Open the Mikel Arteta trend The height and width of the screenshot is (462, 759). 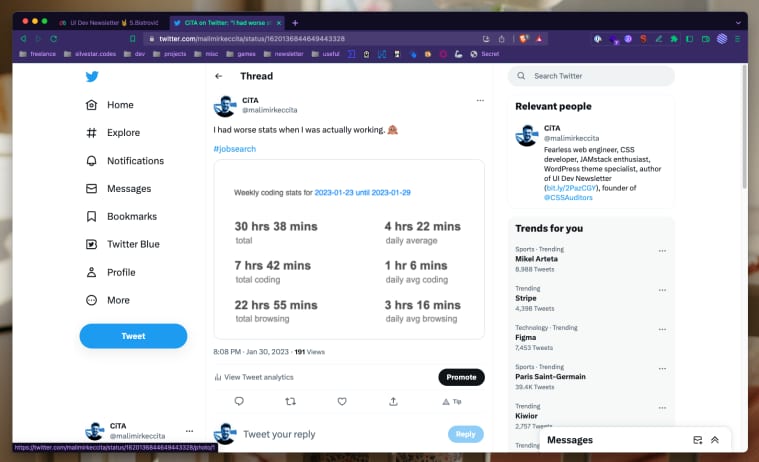pyautogui.click(x=536, y=259)
